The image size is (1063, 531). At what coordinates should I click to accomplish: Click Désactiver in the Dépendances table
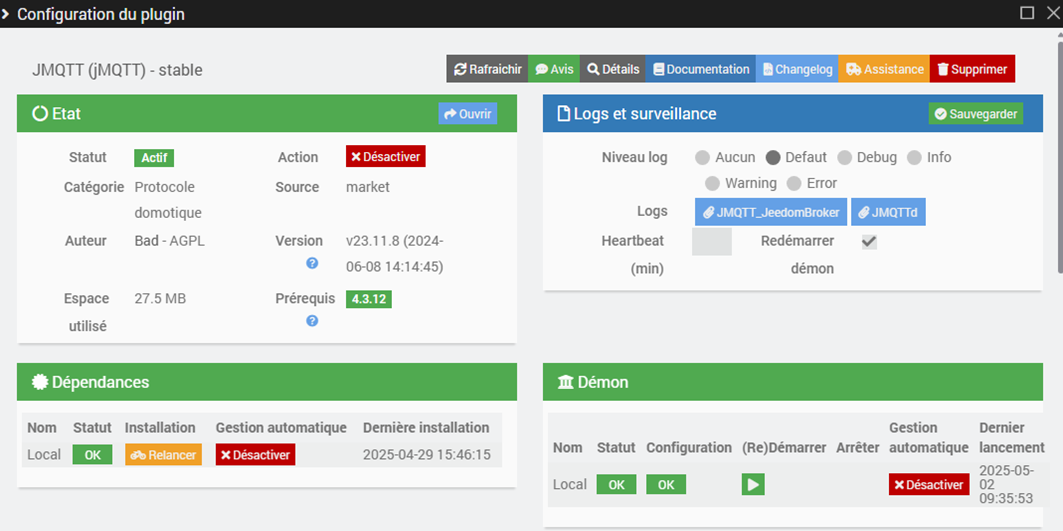click(256, 455)
